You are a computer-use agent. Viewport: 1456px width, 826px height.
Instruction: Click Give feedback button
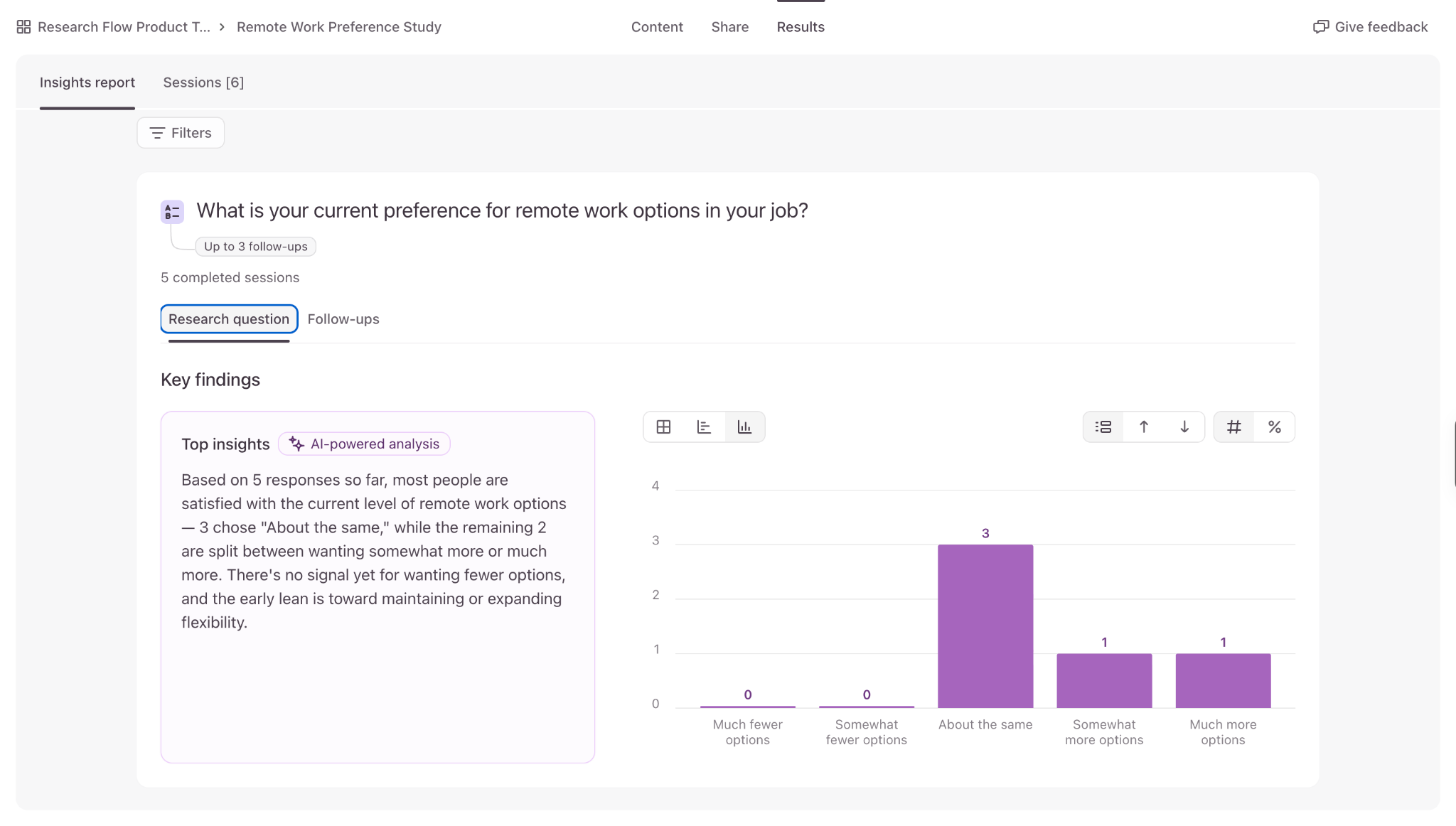pos(1370,27)
